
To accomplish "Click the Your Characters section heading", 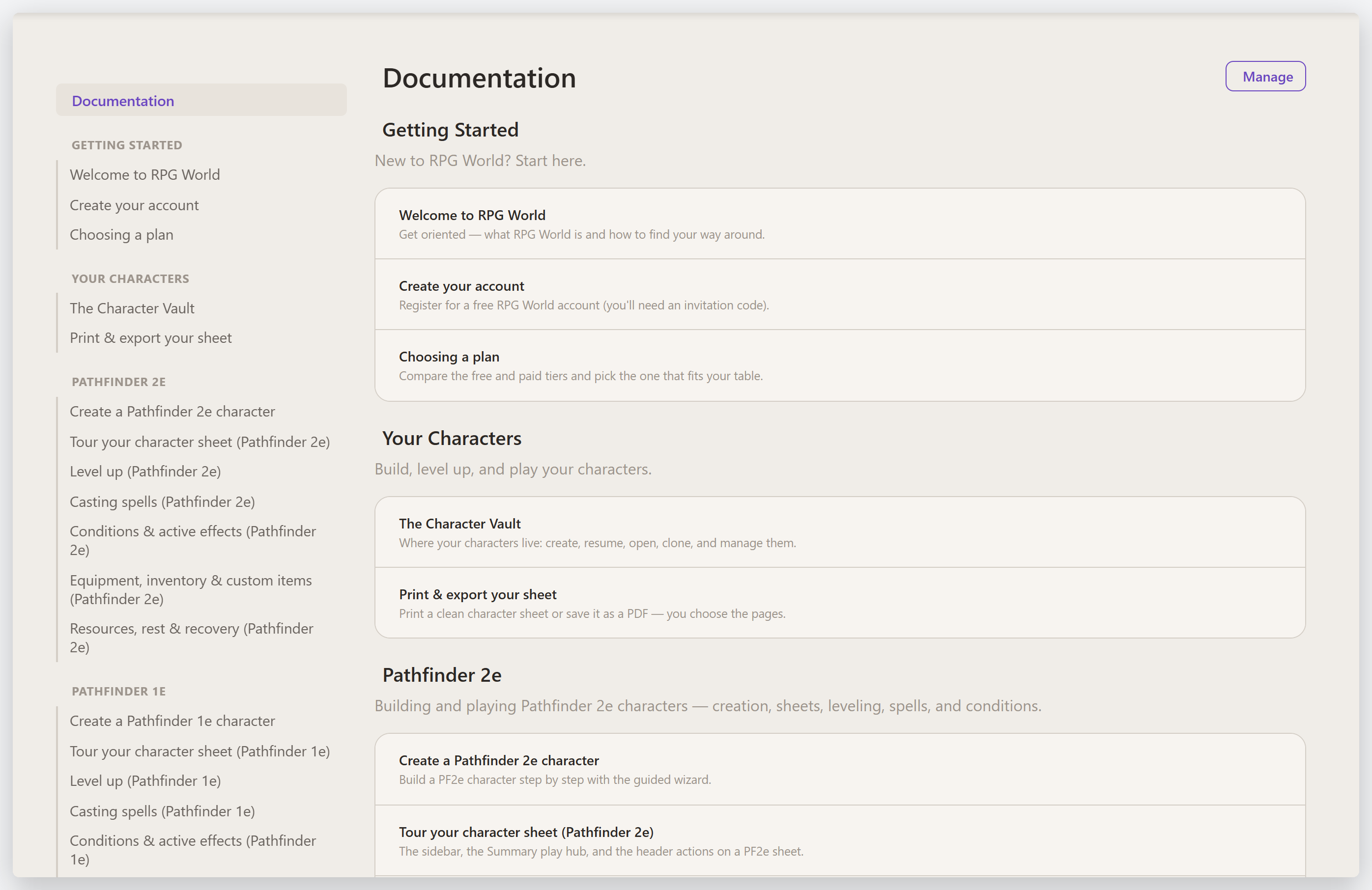I will click(x=452, y=439).
